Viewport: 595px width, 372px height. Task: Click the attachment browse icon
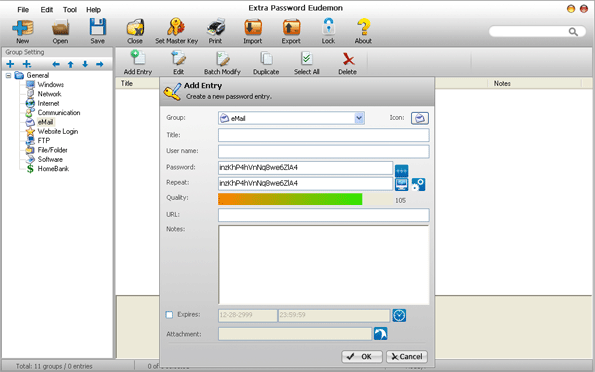pyautogui.click(x=381, y=334)
